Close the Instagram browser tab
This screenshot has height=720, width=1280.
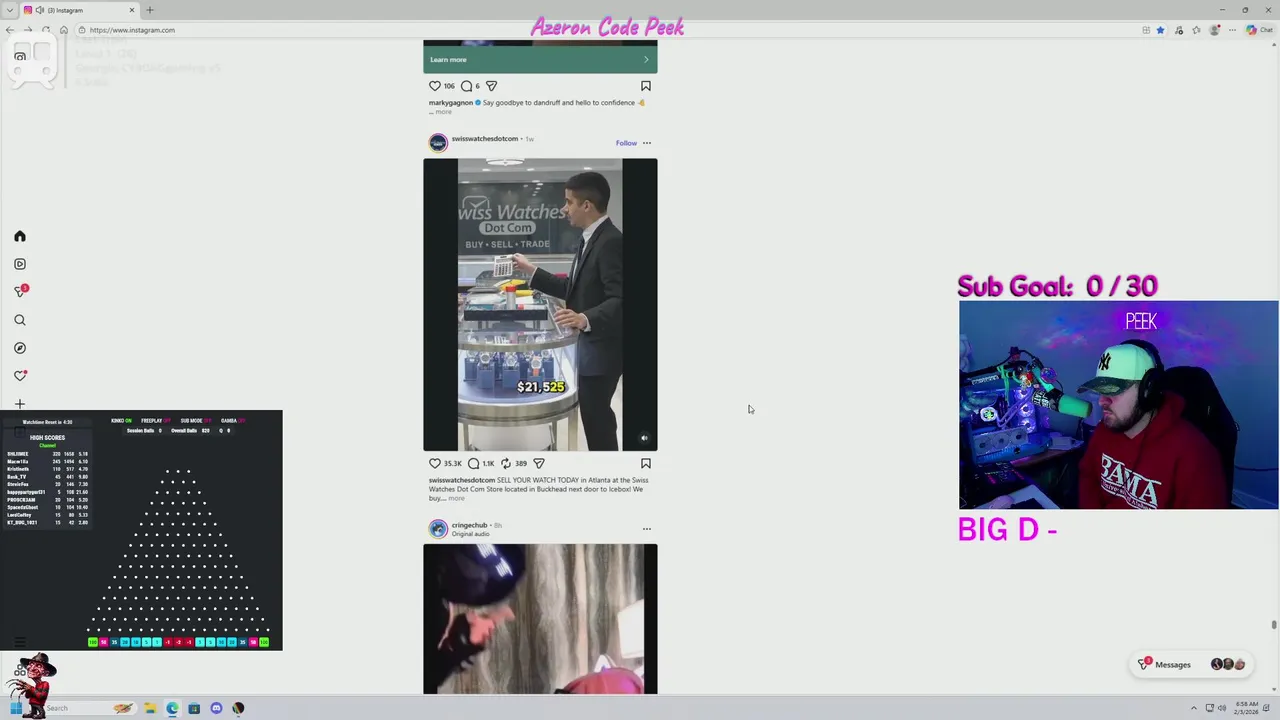coord(131,10)
